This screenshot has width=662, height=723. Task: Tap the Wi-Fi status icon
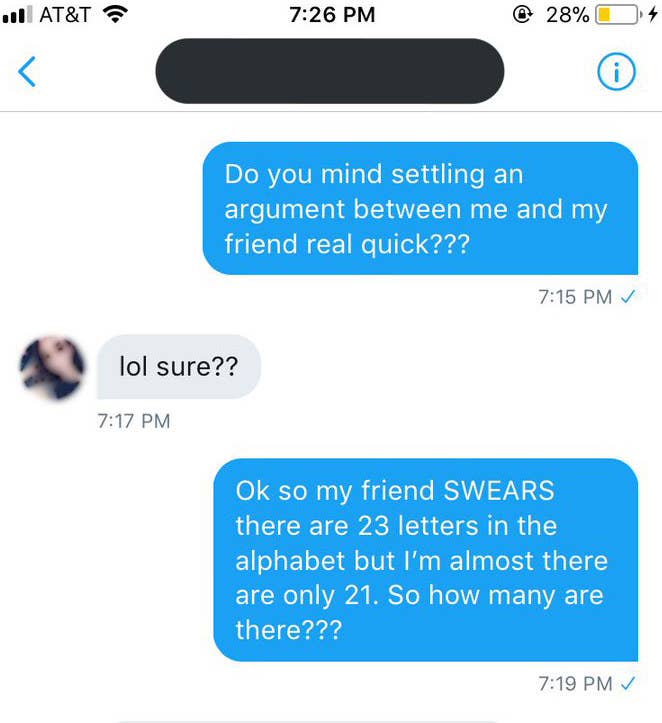click(115, 14)
